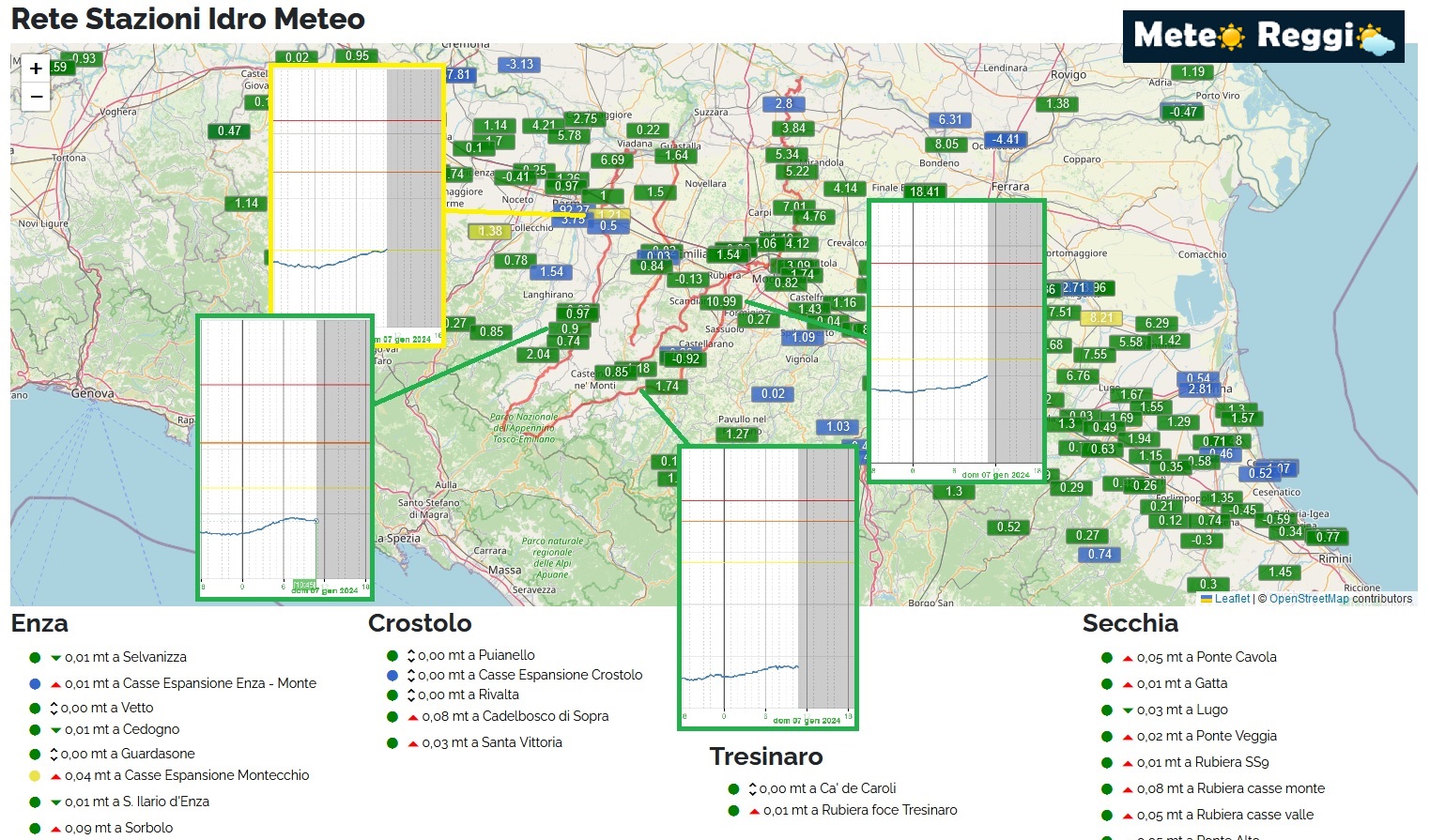The width and height of the screenshot is (1430, 840).
Task: Open the OpenStreetMap attribution link
Action: click(x=1309, y=599)
